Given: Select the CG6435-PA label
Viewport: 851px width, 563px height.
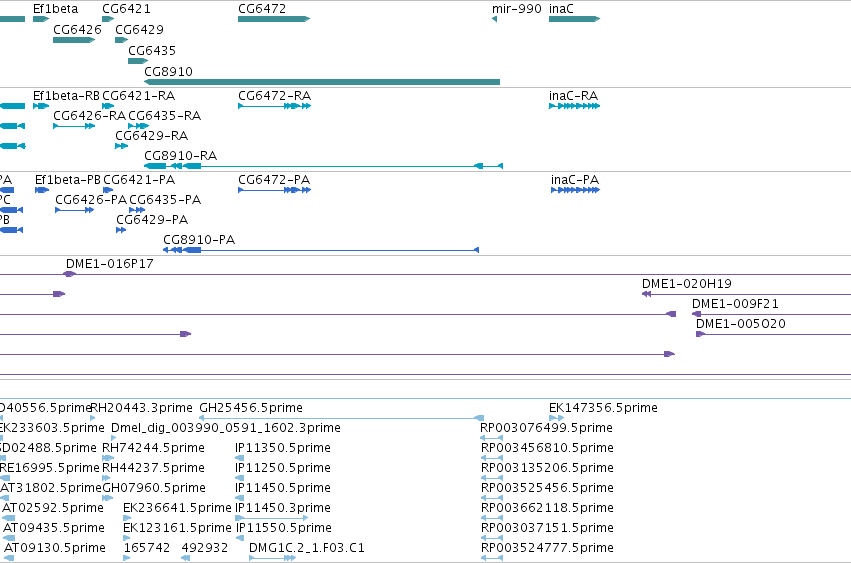Looking at the screenshot, I should (165, 200).
